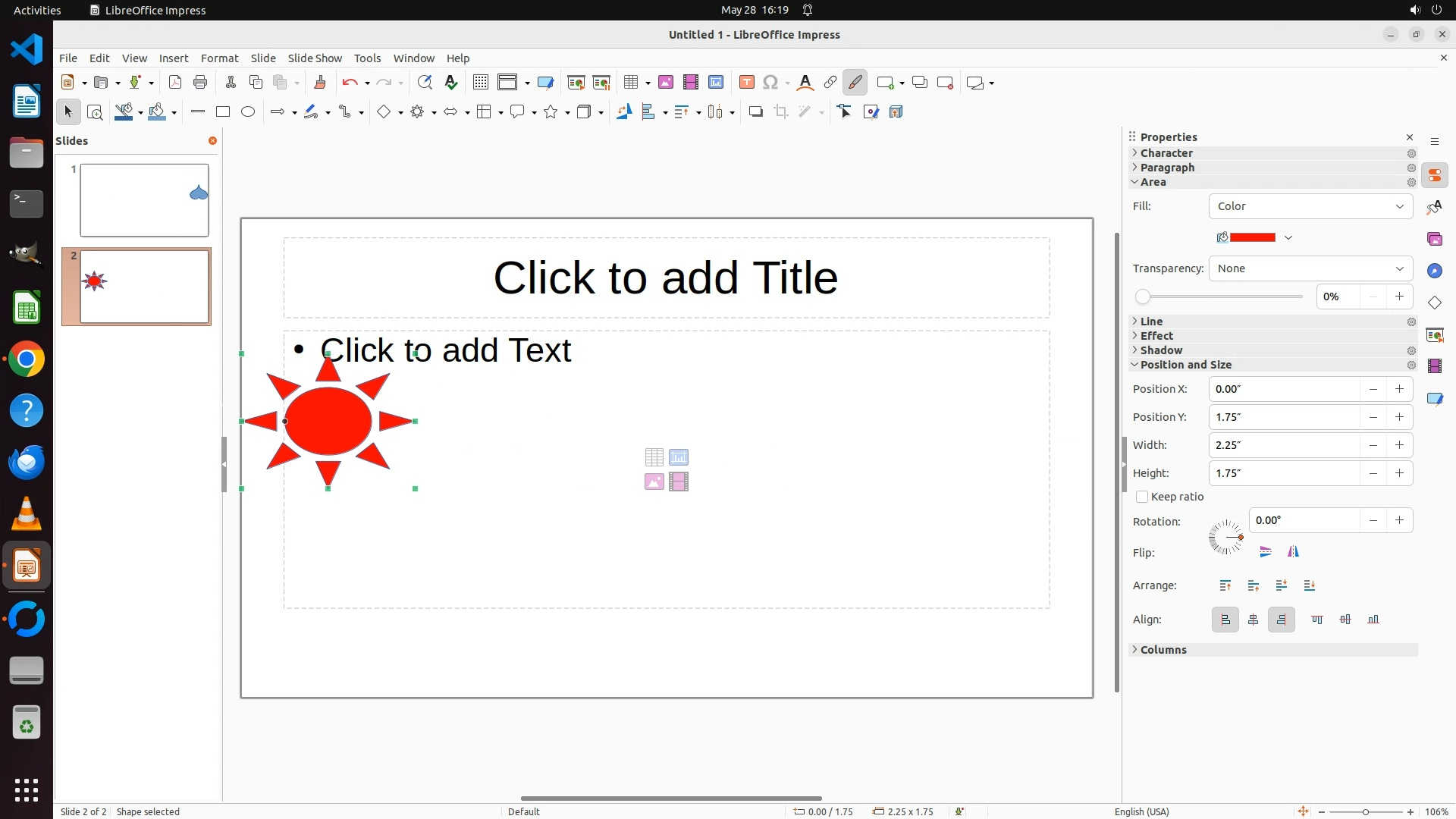
Task: Click the Crop Image tool icon
Action: pyautogui.click(x=781, y=112)
